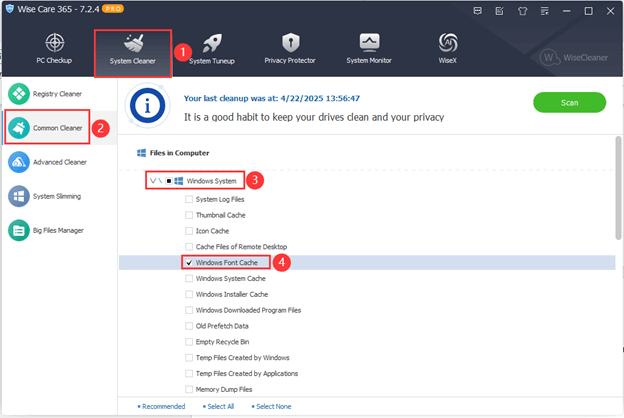Click the PRO badge in title bar
Image resolution: width=624 pixels, height=418 pixels.
click(x=113, y=9)
